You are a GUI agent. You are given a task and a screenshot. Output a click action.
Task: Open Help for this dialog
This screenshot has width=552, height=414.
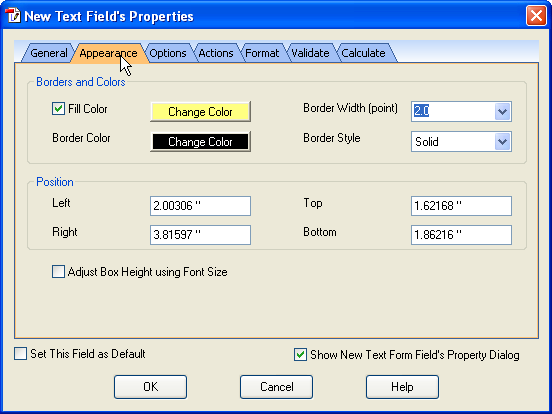pyautogui.click(x=402, y=387)
